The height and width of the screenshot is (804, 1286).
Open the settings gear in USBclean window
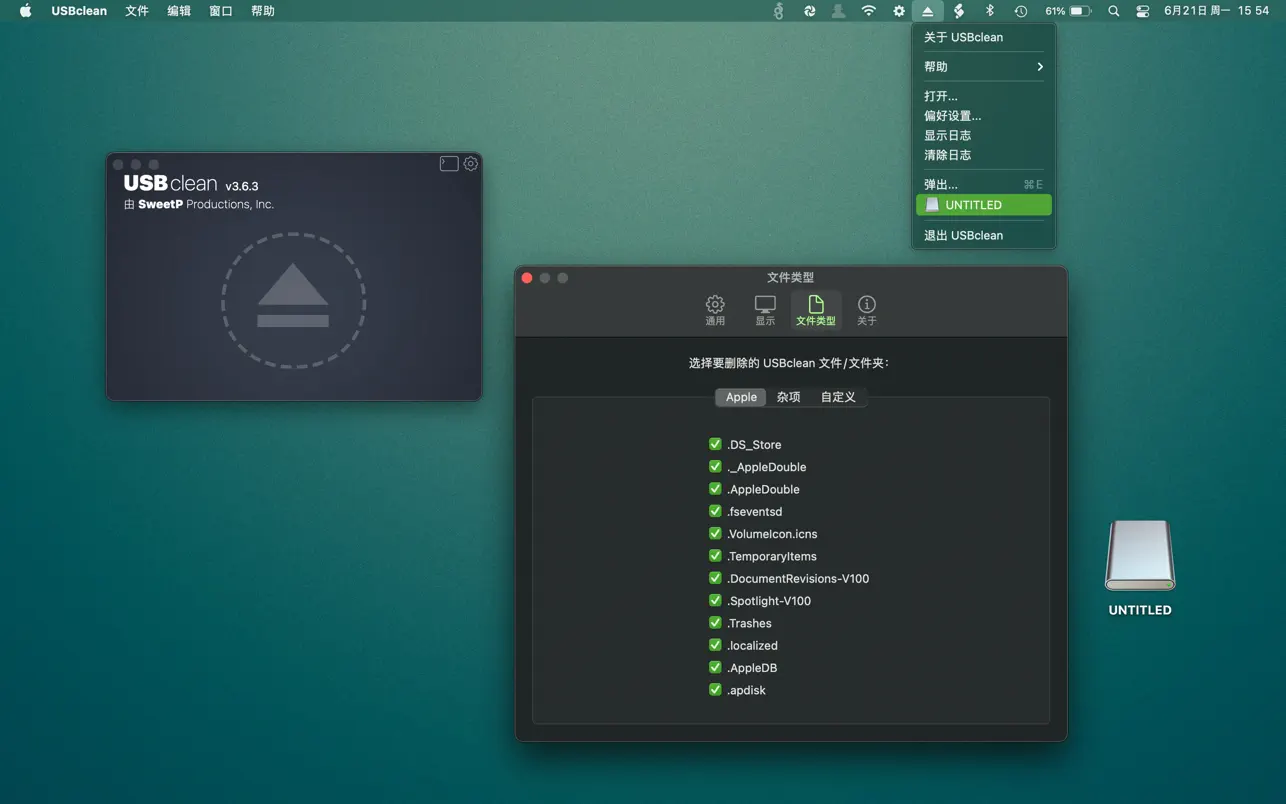471,164
